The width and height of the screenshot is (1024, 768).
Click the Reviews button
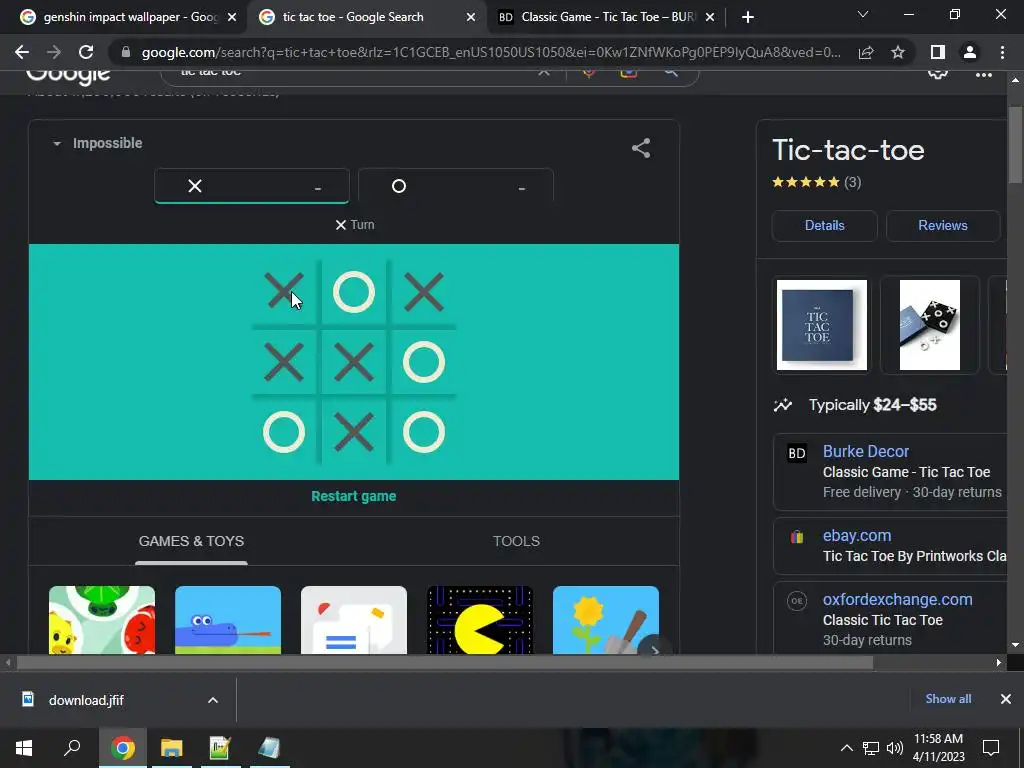pos(942,225)
